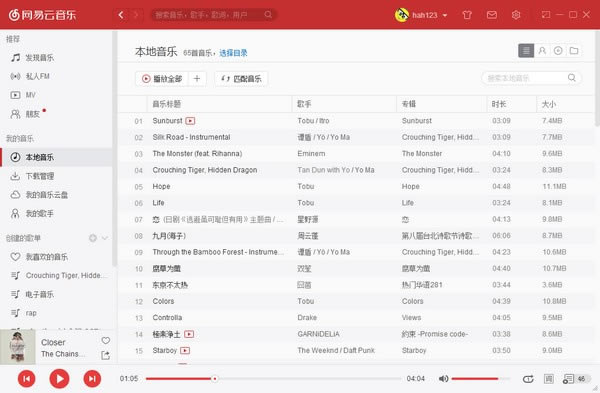
Task: Mute the volume speaker icon
Action: pos(443,379)
